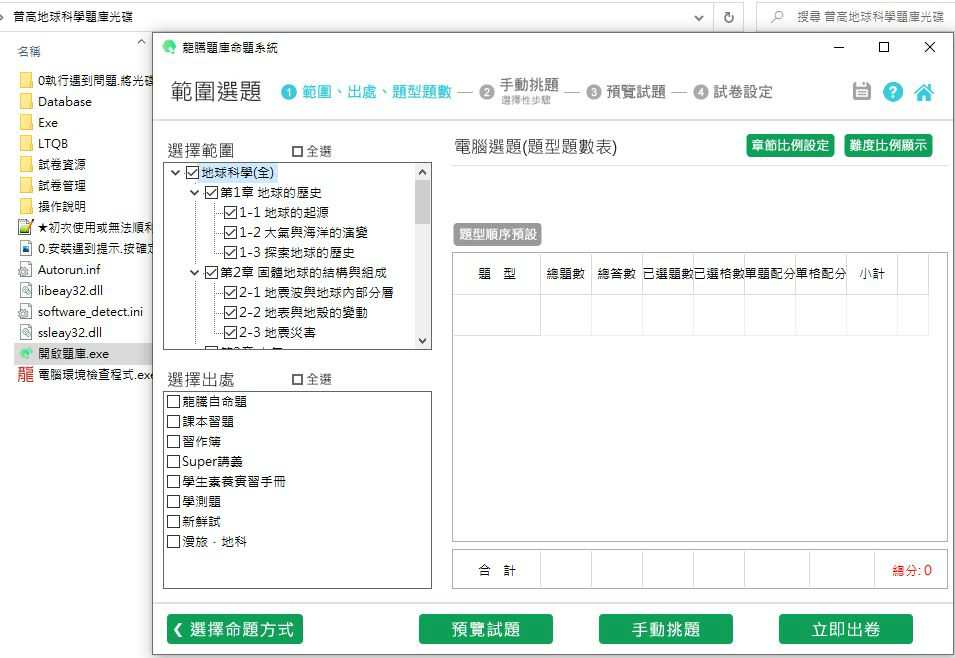Click libeay32.dll file icon in Explorer

click(x=26, y=291)
